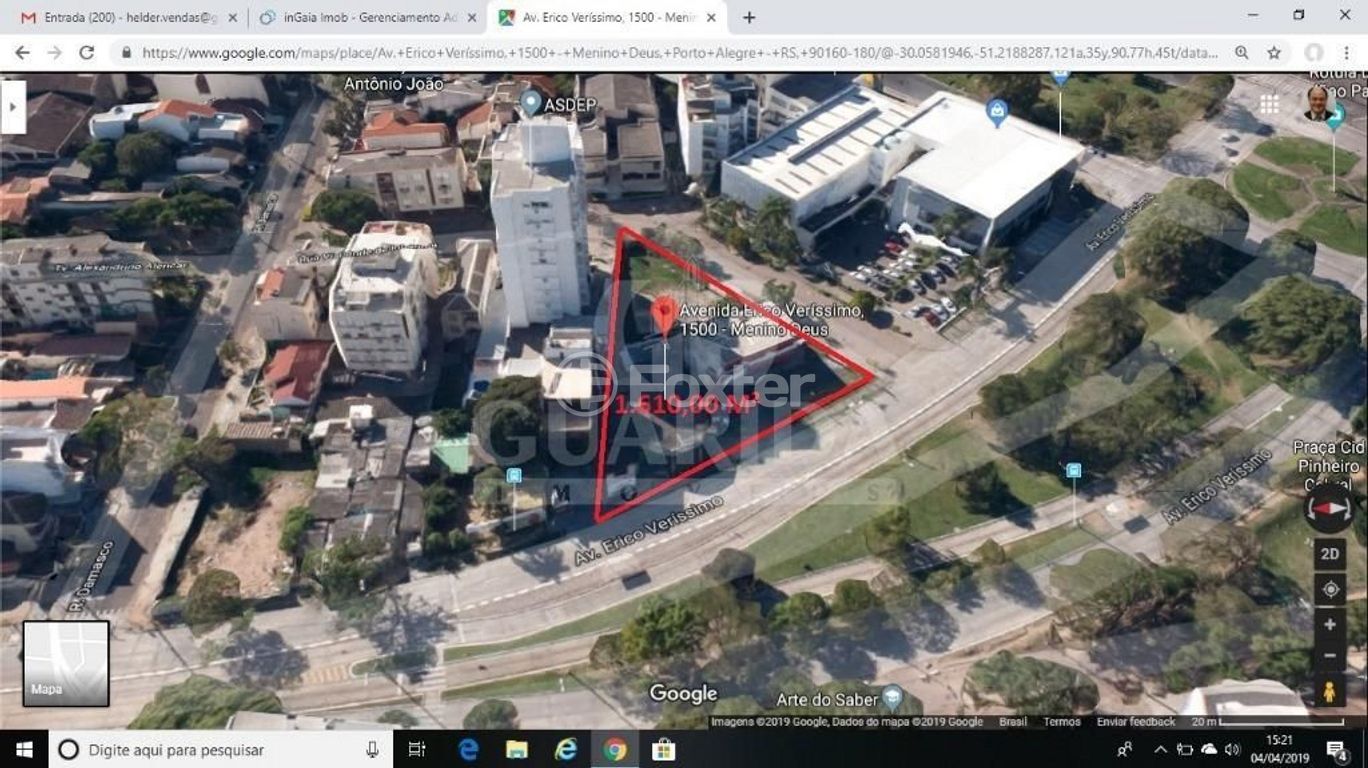Click the browser address bar URL
Screen dimensions: 1368x768
[x=680, y=53]
